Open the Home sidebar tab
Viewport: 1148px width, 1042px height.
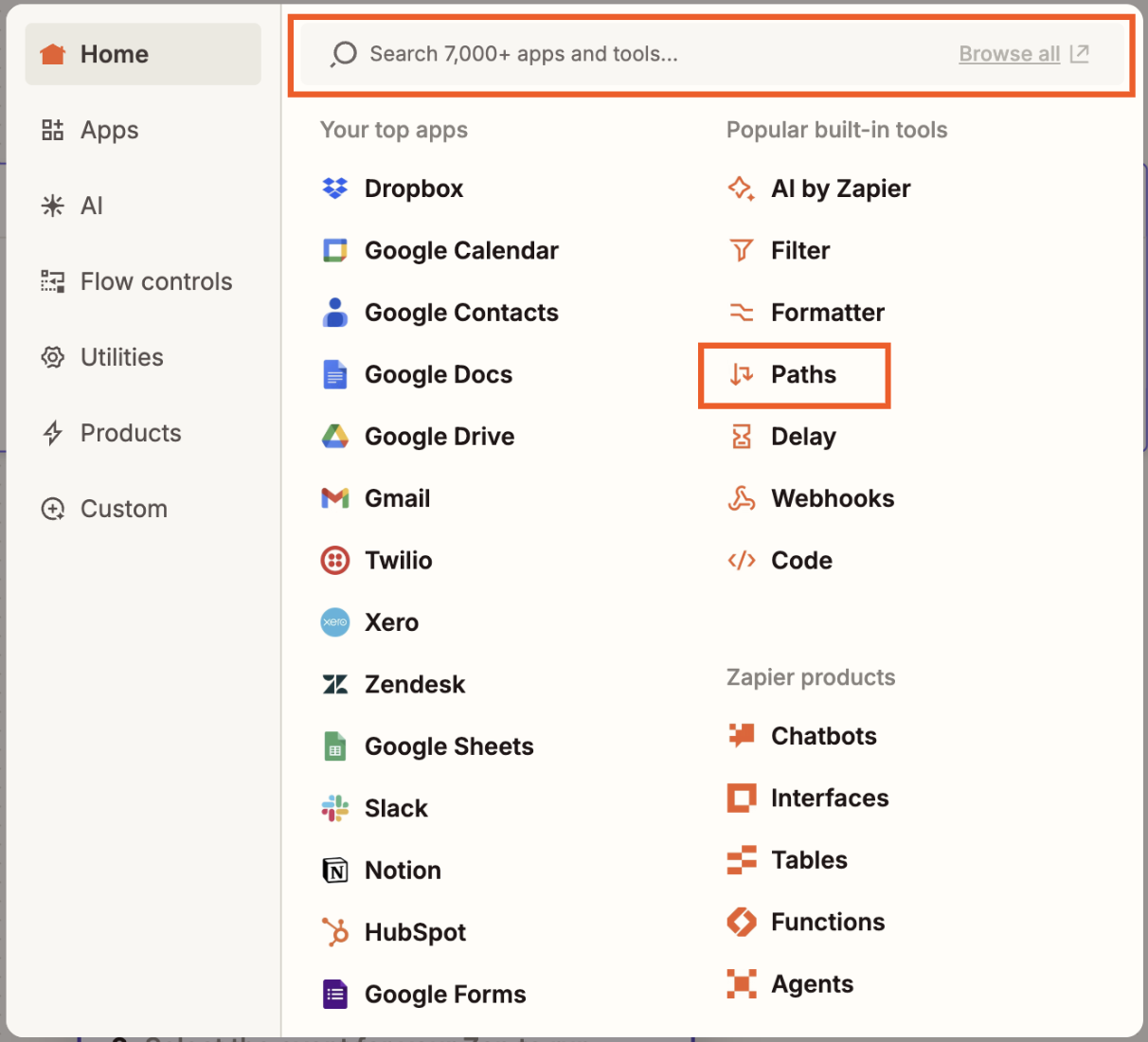143,54
